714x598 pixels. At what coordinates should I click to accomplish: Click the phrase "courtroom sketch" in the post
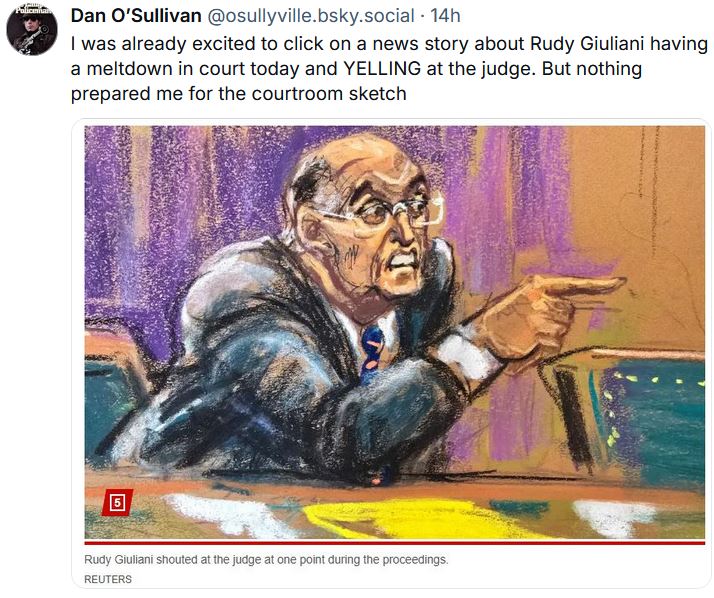coord(329,93)
